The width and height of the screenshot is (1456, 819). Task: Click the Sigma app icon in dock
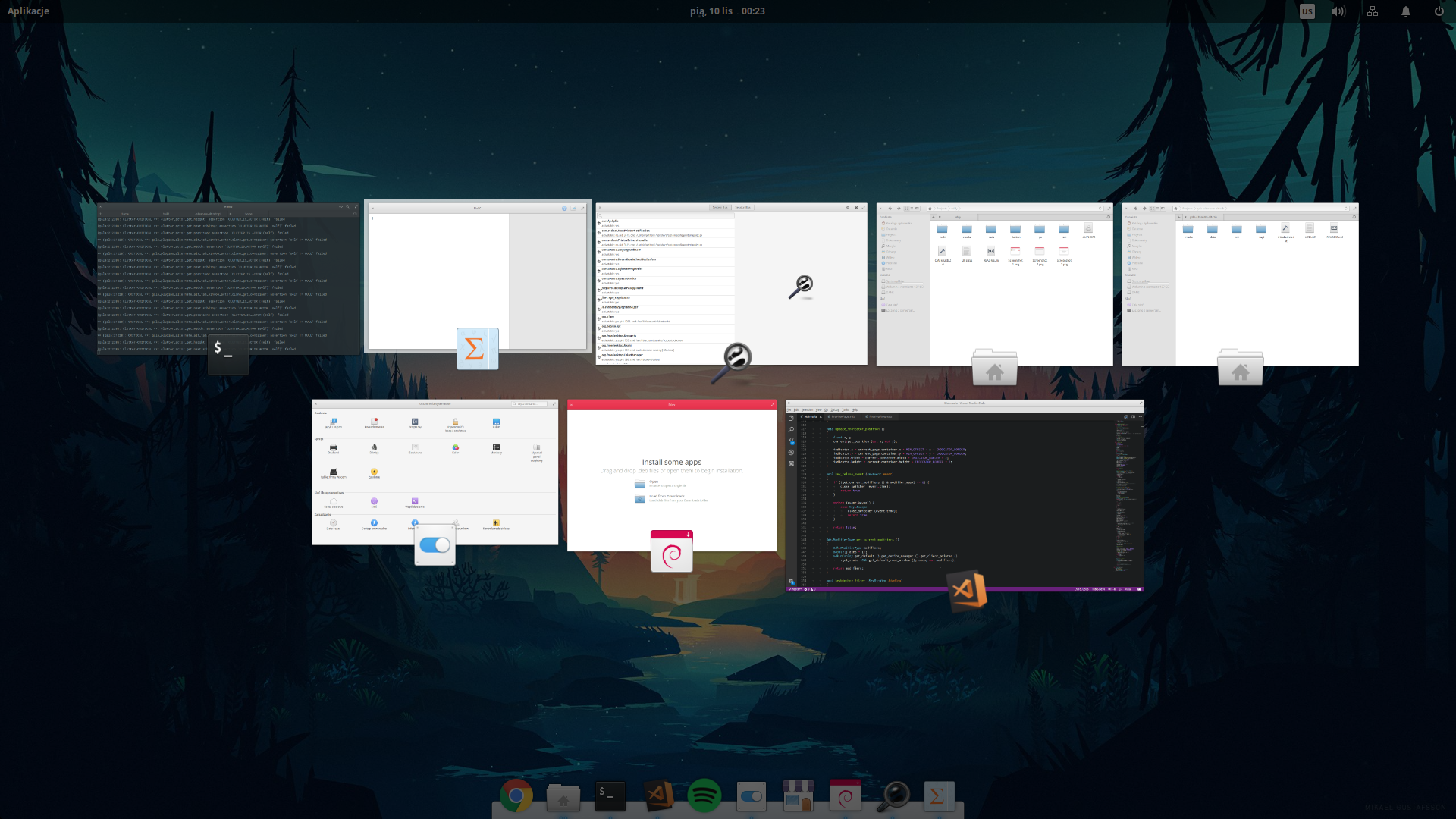point(939,796)
